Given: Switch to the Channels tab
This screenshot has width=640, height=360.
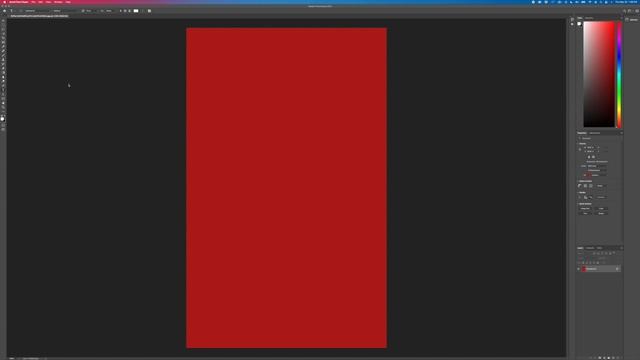Looking at the screenshot, I should [x=589, y=248].
